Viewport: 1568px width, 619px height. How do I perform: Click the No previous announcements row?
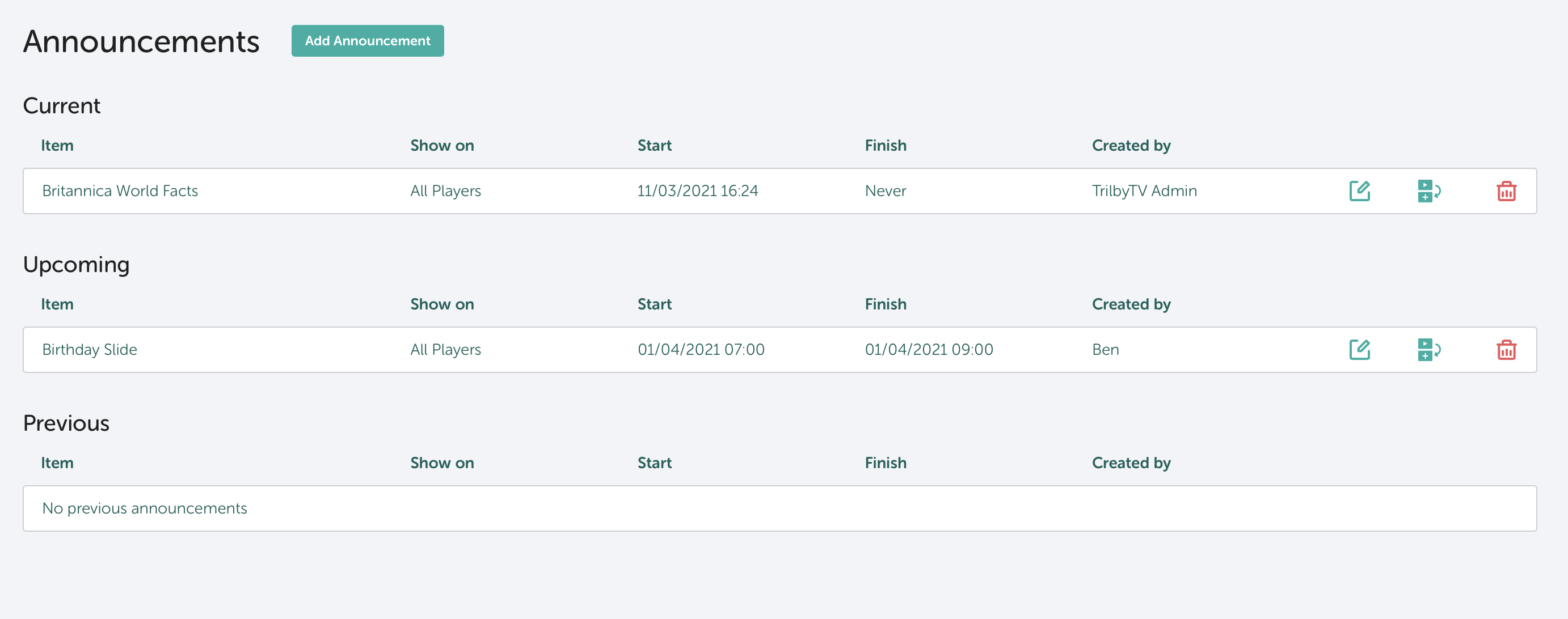coord(144,508)
